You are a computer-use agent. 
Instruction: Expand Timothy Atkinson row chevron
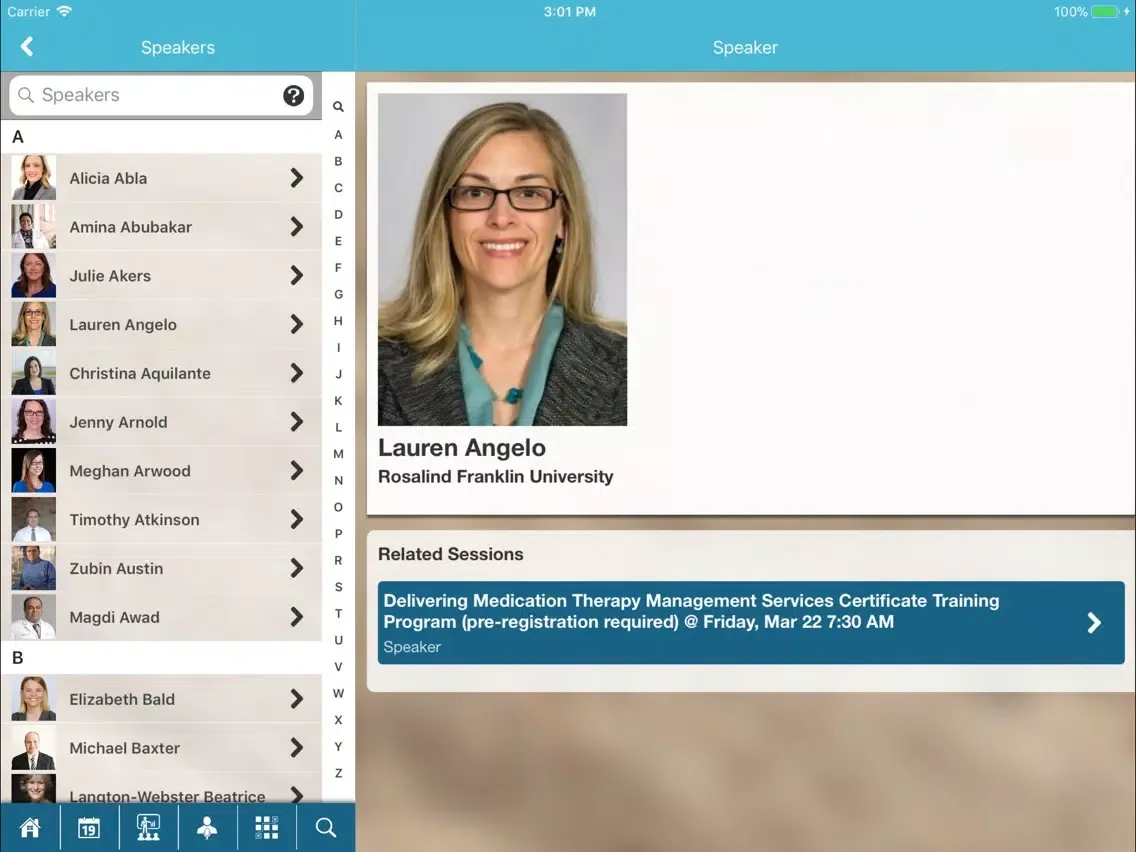296,519
